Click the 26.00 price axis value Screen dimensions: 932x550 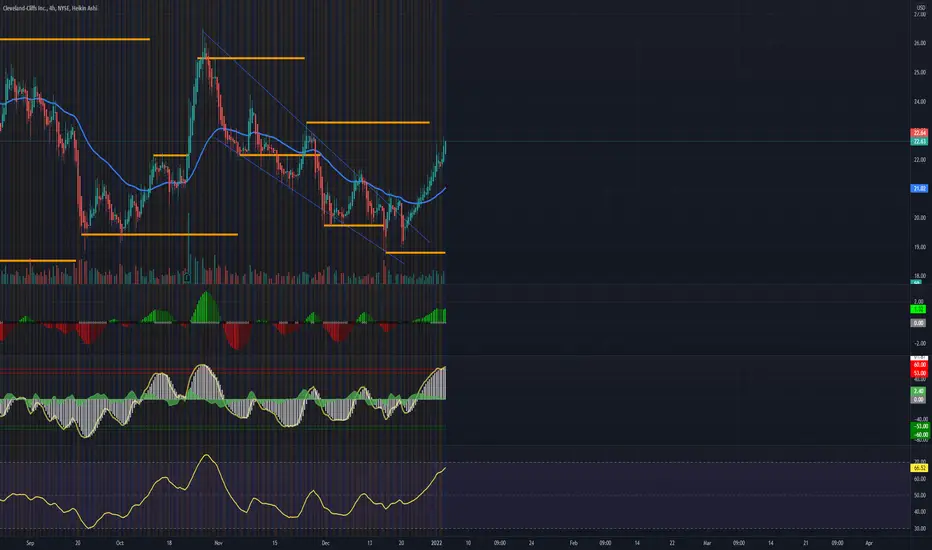pyautogui.click(x=920, y=43)
